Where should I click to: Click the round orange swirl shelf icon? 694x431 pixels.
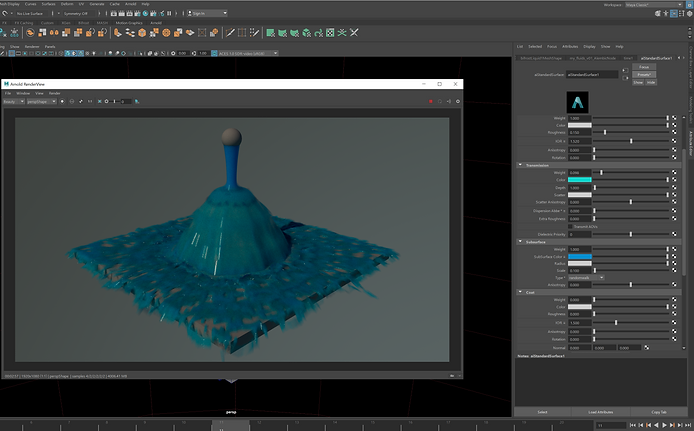click(30, 33)
